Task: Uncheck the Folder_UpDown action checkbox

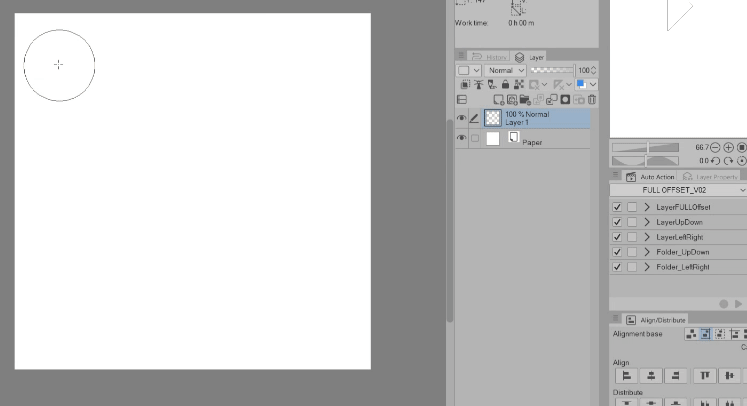Action: (x=617, y=252)
